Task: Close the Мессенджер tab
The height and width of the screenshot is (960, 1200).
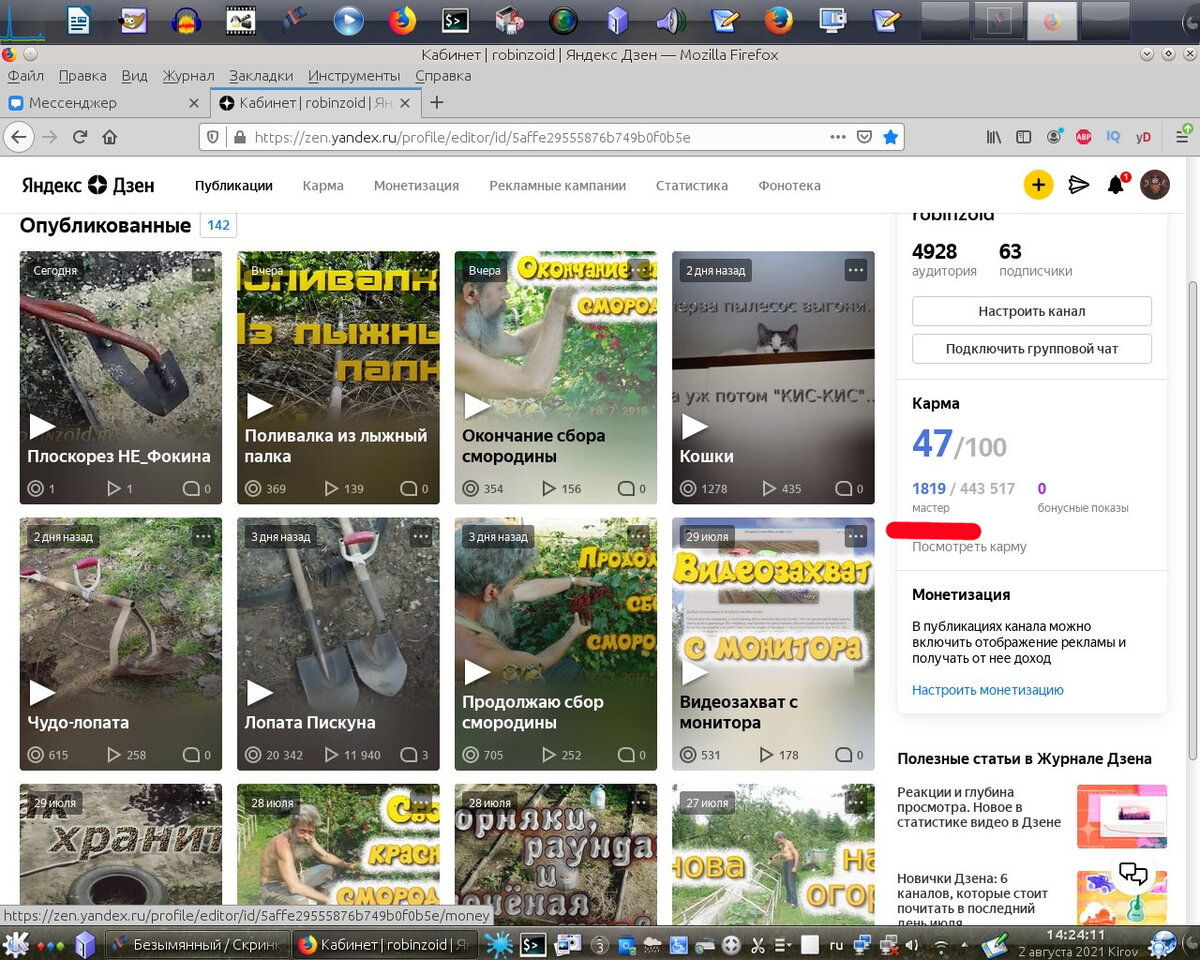Action: 194,102
